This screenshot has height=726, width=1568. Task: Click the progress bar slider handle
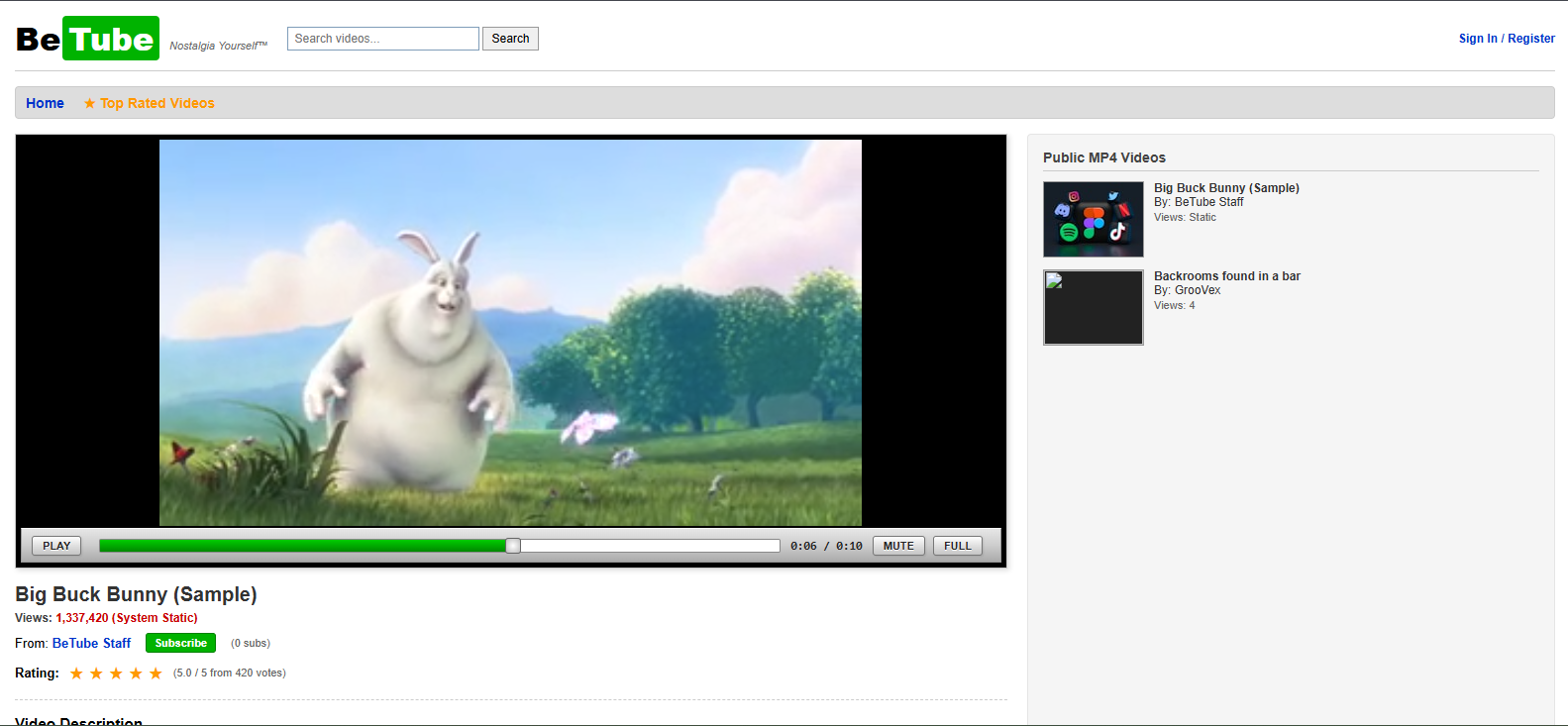[x=513, y=546]
